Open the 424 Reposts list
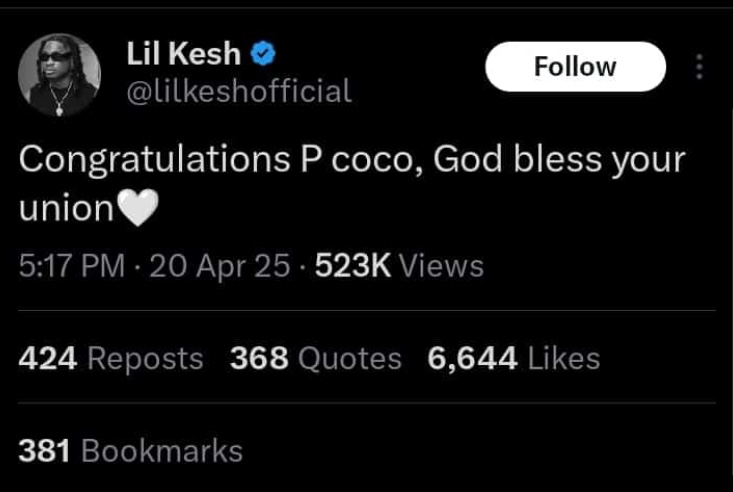Screen dimensions: 733x492 (111, 358)
